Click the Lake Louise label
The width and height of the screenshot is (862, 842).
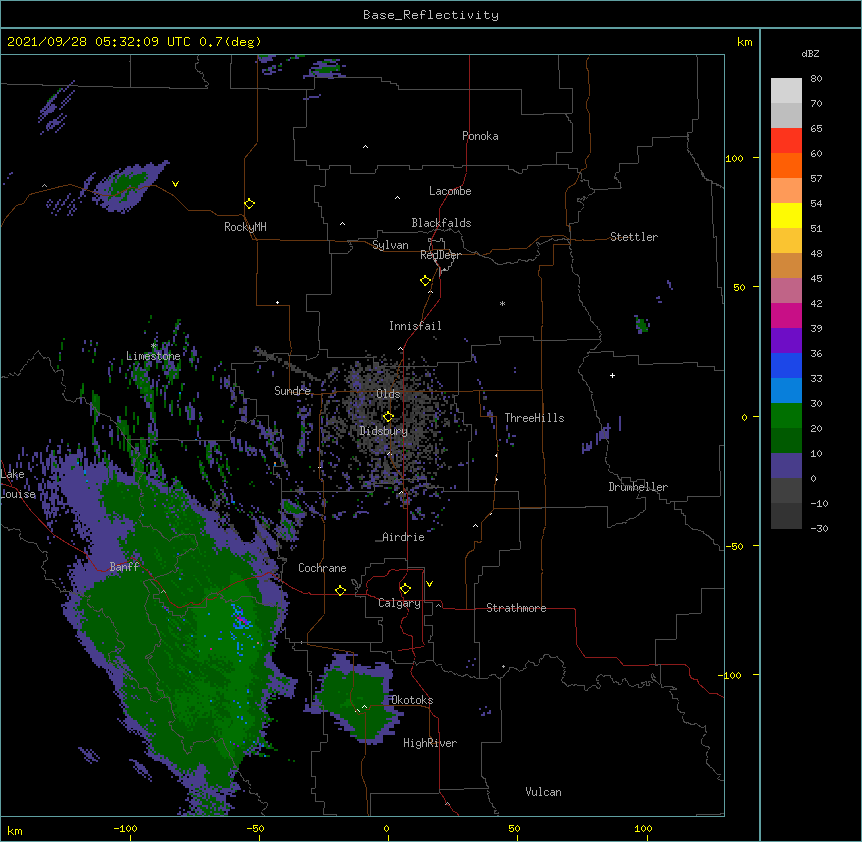point(17,484)
